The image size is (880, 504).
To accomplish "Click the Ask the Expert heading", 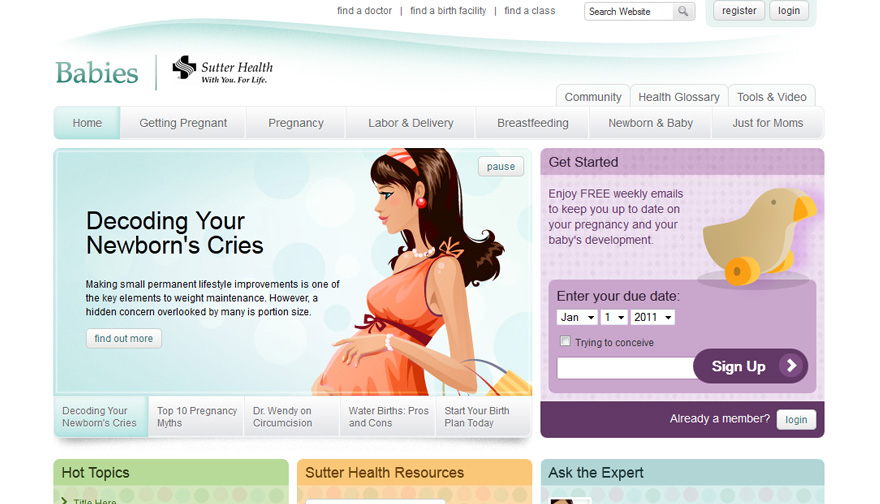I will tap(595, 473).
